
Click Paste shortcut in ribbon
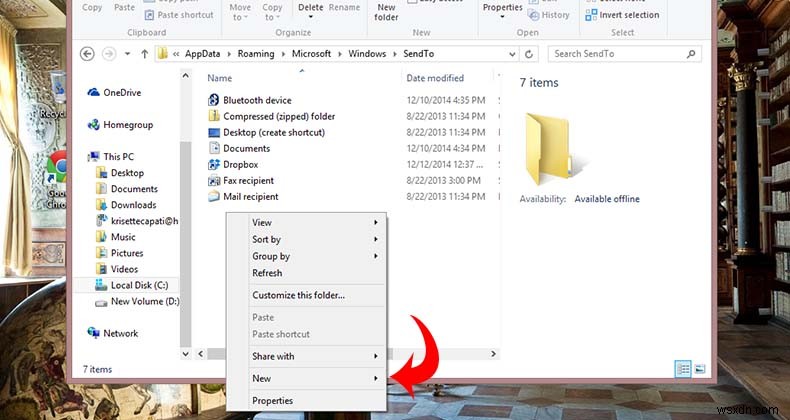179,15
